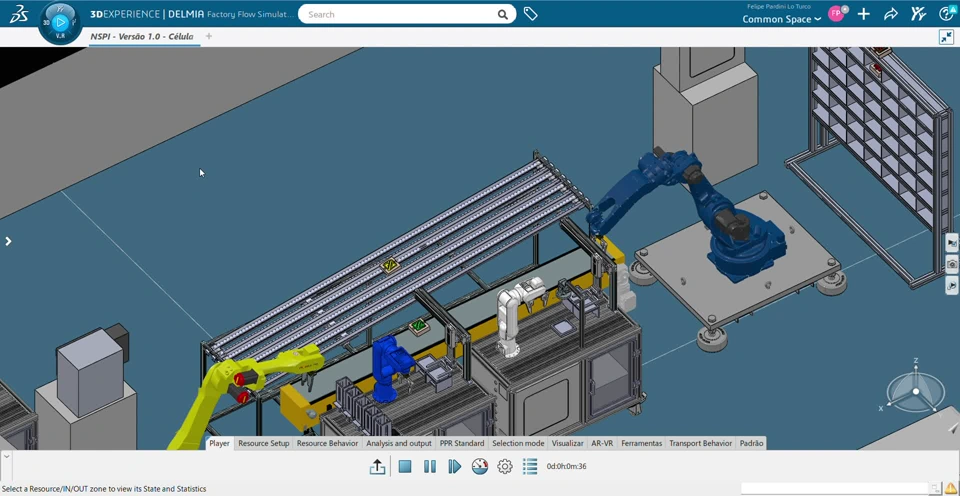The height and width of the screenshot is (496, 960).
Task: Stop the simulation playback
Action: 405,467
